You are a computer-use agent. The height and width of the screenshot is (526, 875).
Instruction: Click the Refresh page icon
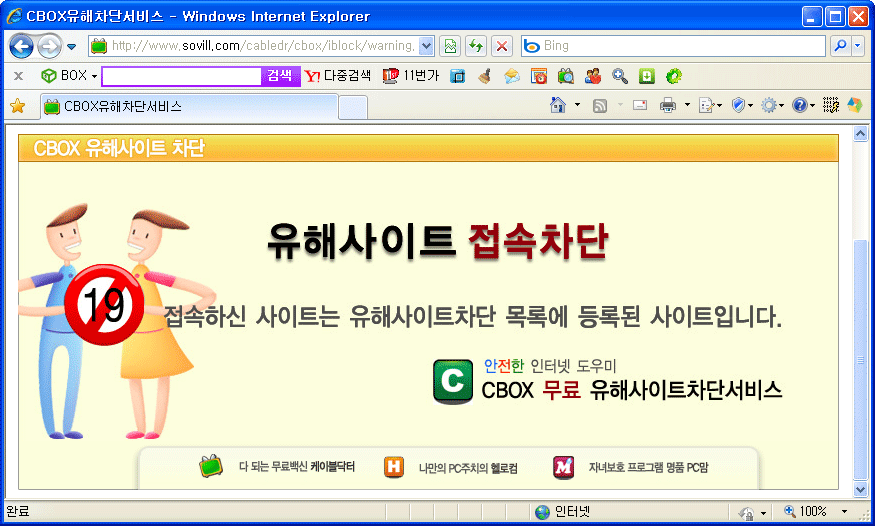tap(476, 46)
